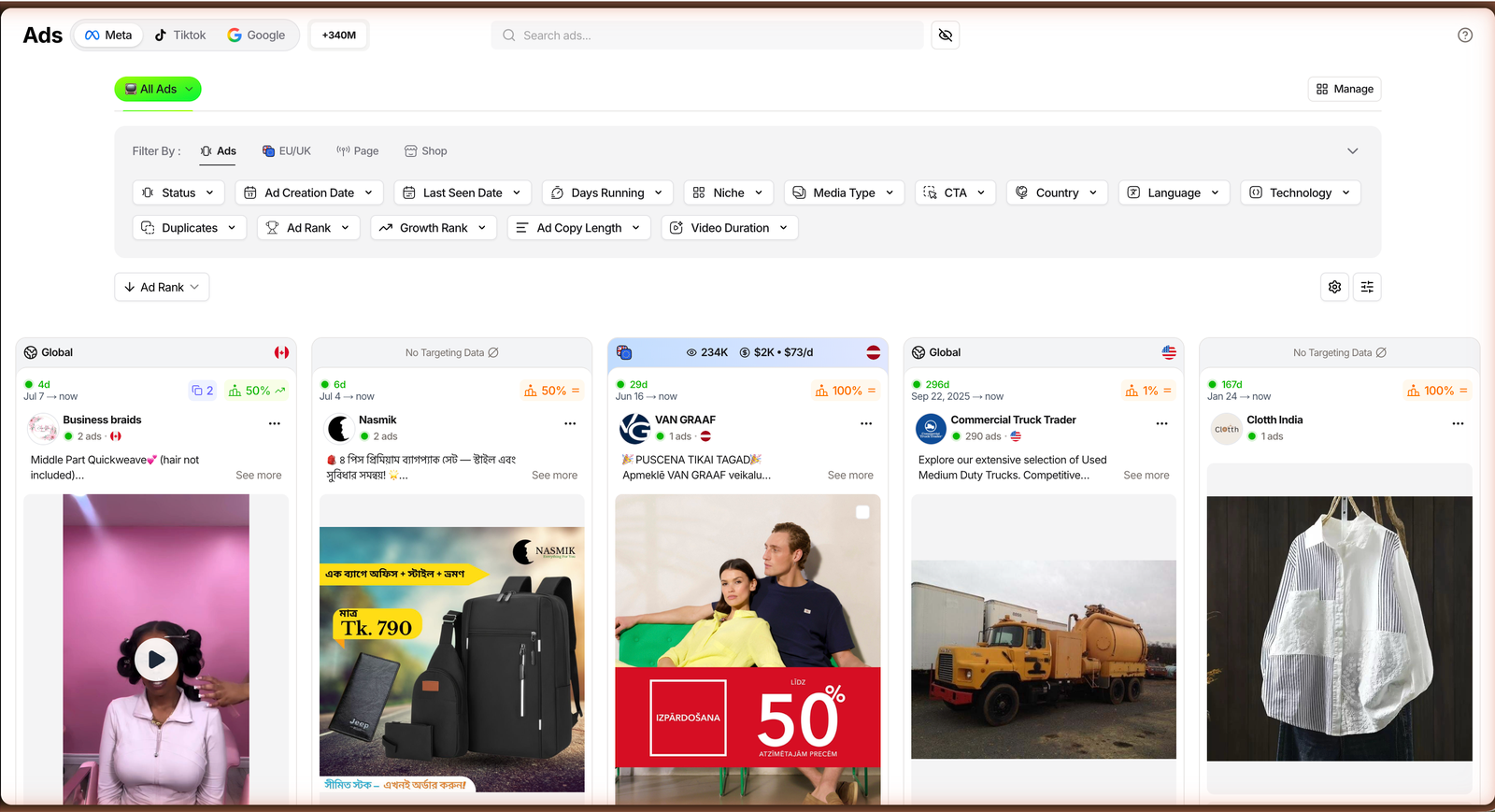
Task: Click the green All Ads button
Action: (158, 89)
